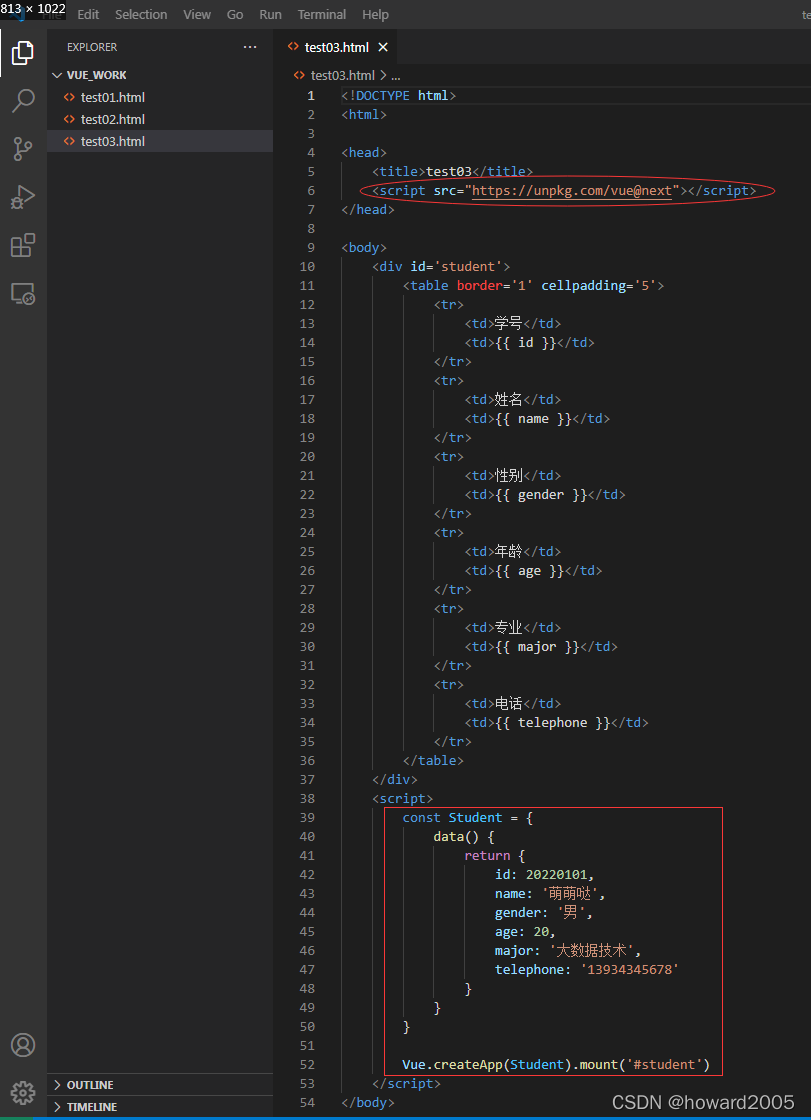811x1120 pixels.
Task: Open test01.html in the Explorer
Action: coord(113,97)
